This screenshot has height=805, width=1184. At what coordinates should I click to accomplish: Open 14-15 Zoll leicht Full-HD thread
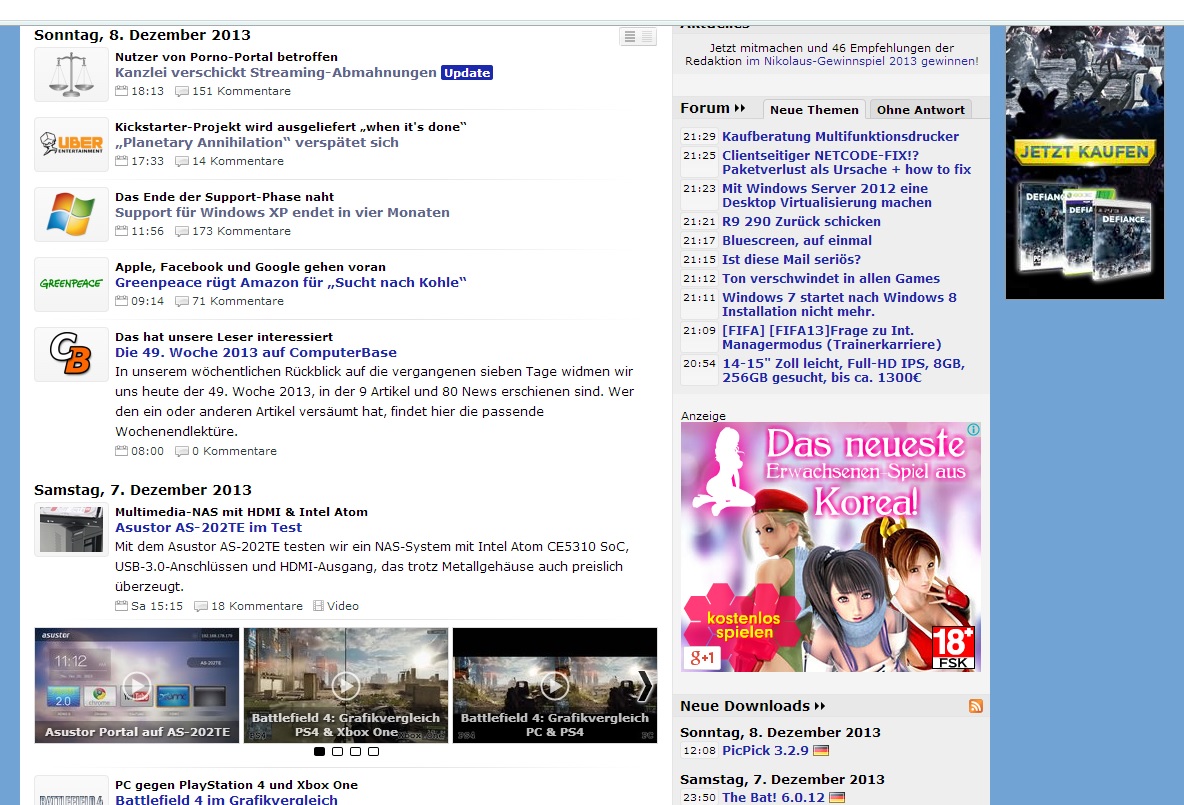843,370
